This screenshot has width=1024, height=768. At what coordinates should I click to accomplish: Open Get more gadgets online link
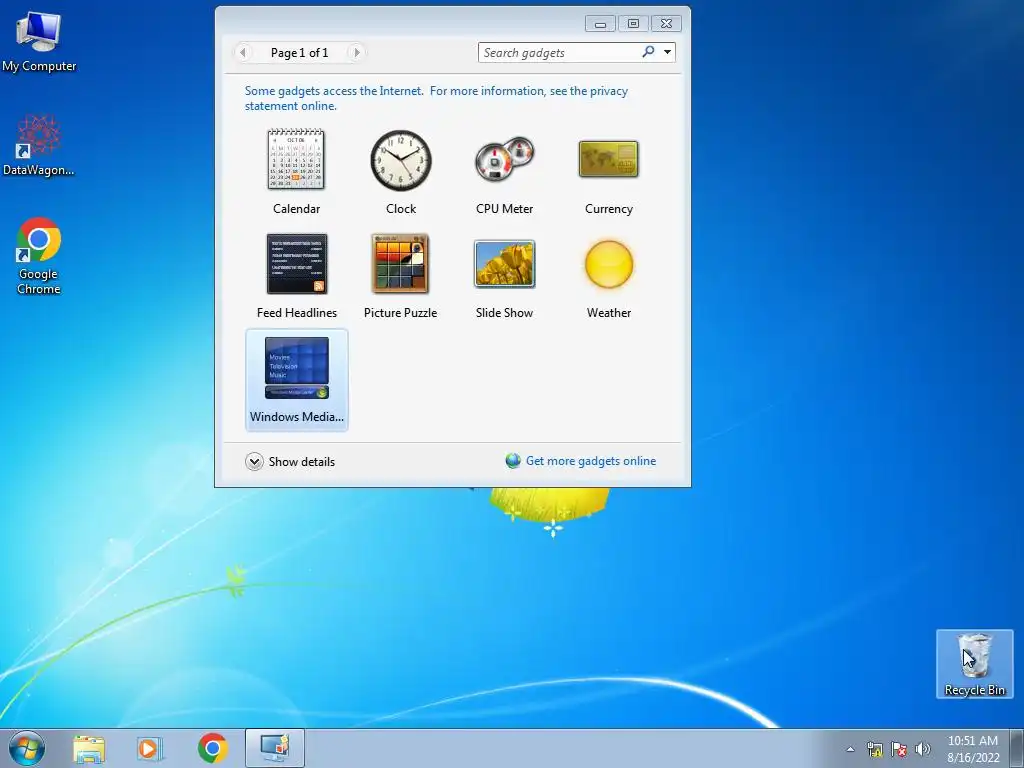point(590,461)
